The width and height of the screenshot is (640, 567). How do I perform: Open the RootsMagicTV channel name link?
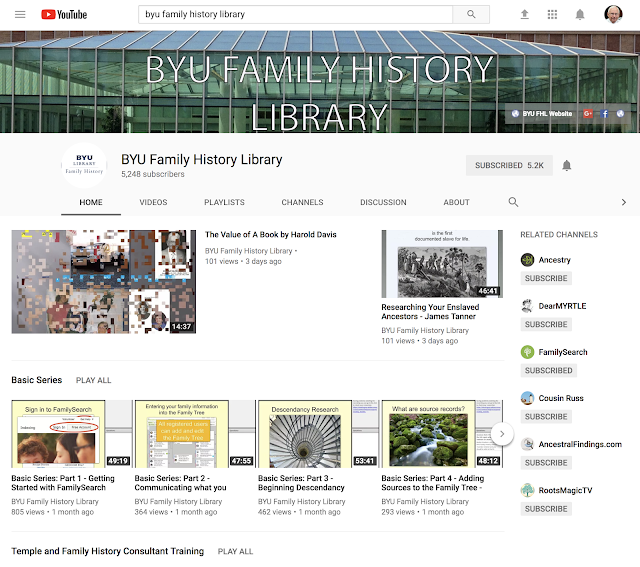565,490
